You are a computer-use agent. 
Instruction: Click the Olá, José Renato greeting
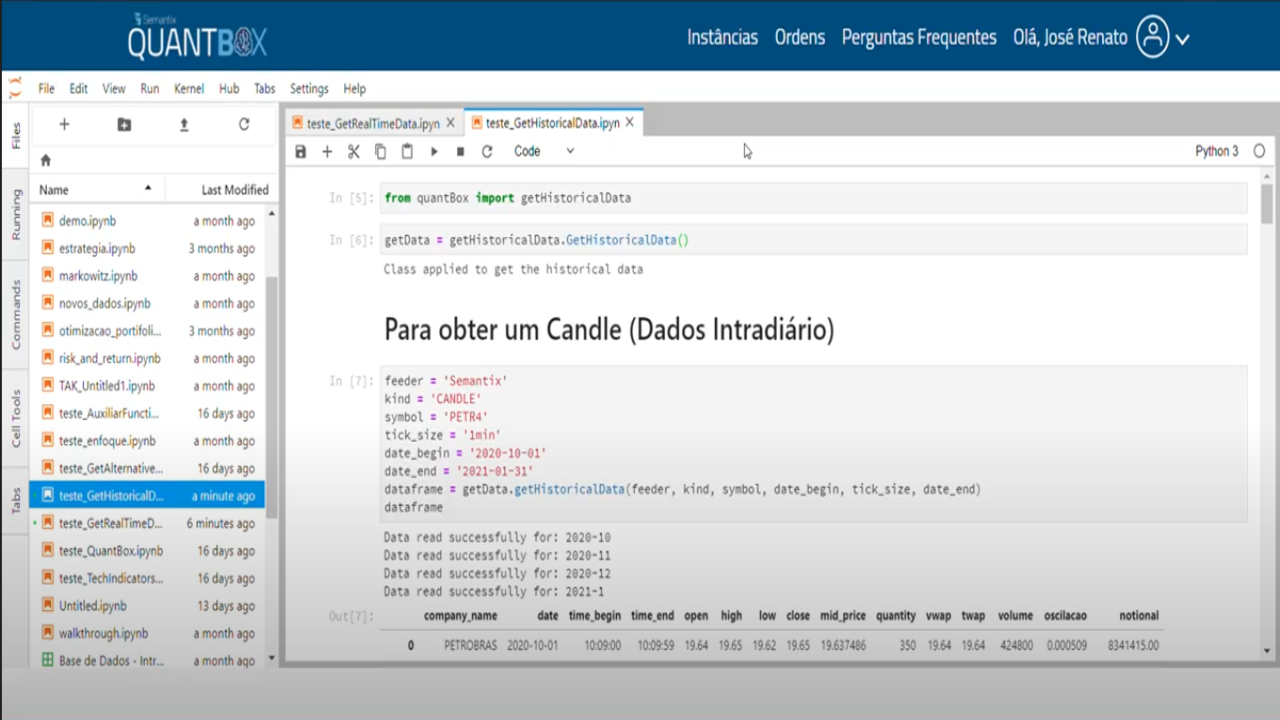1070,38
